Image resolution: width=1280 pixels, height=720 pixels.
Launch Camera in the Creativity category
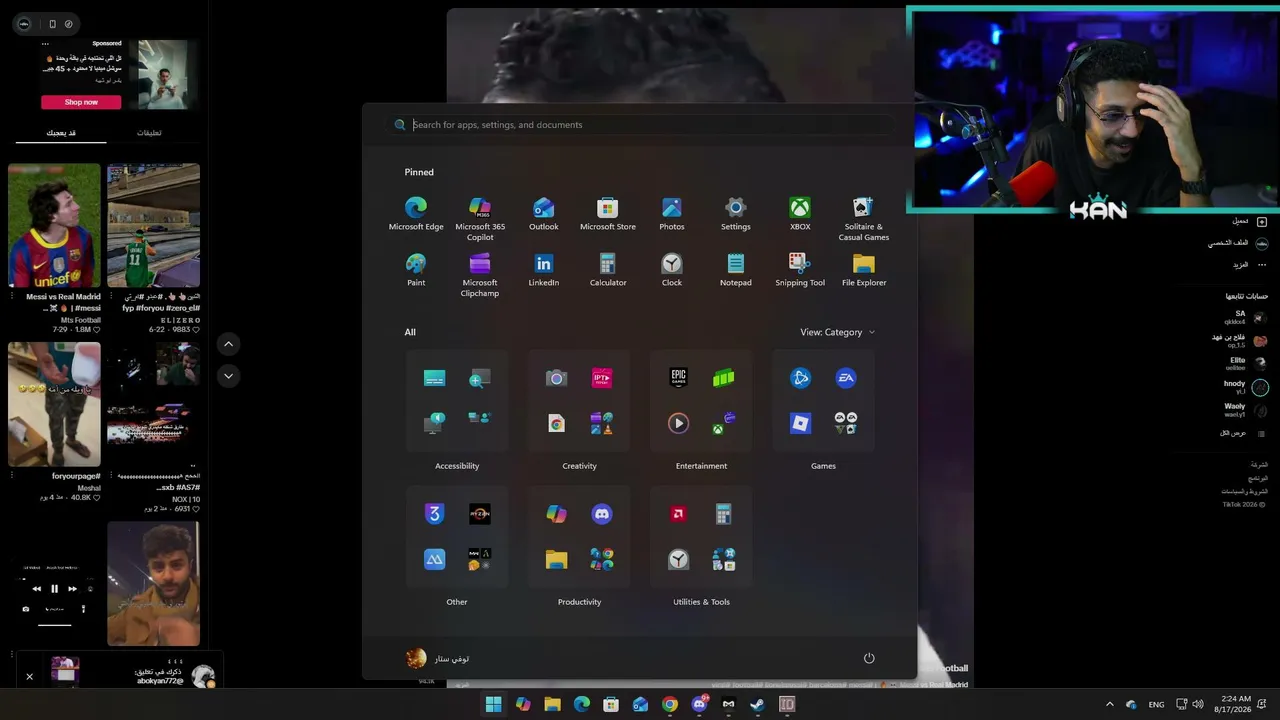point(556,378)
